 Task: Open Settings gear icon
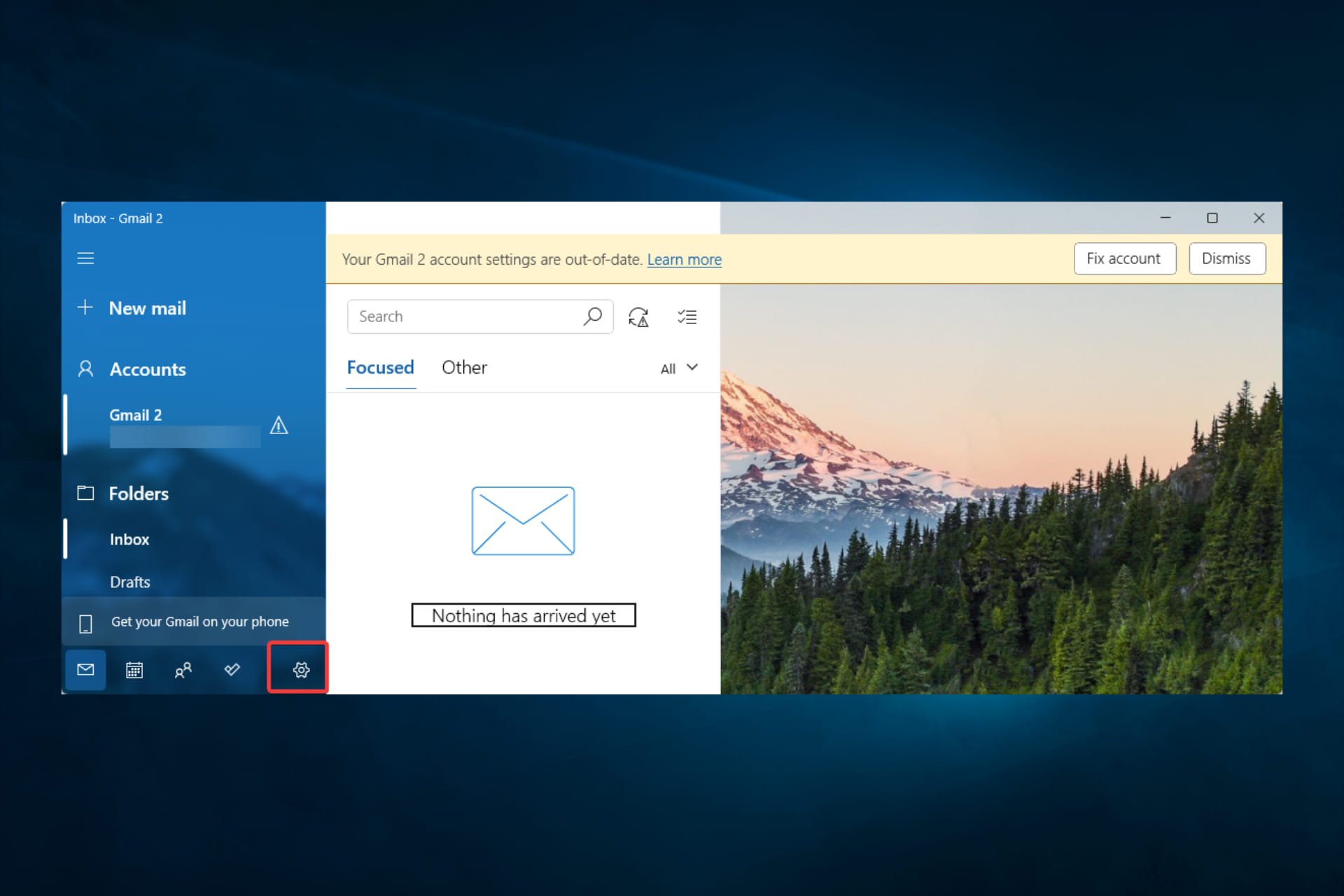click(x=301, y=670)
